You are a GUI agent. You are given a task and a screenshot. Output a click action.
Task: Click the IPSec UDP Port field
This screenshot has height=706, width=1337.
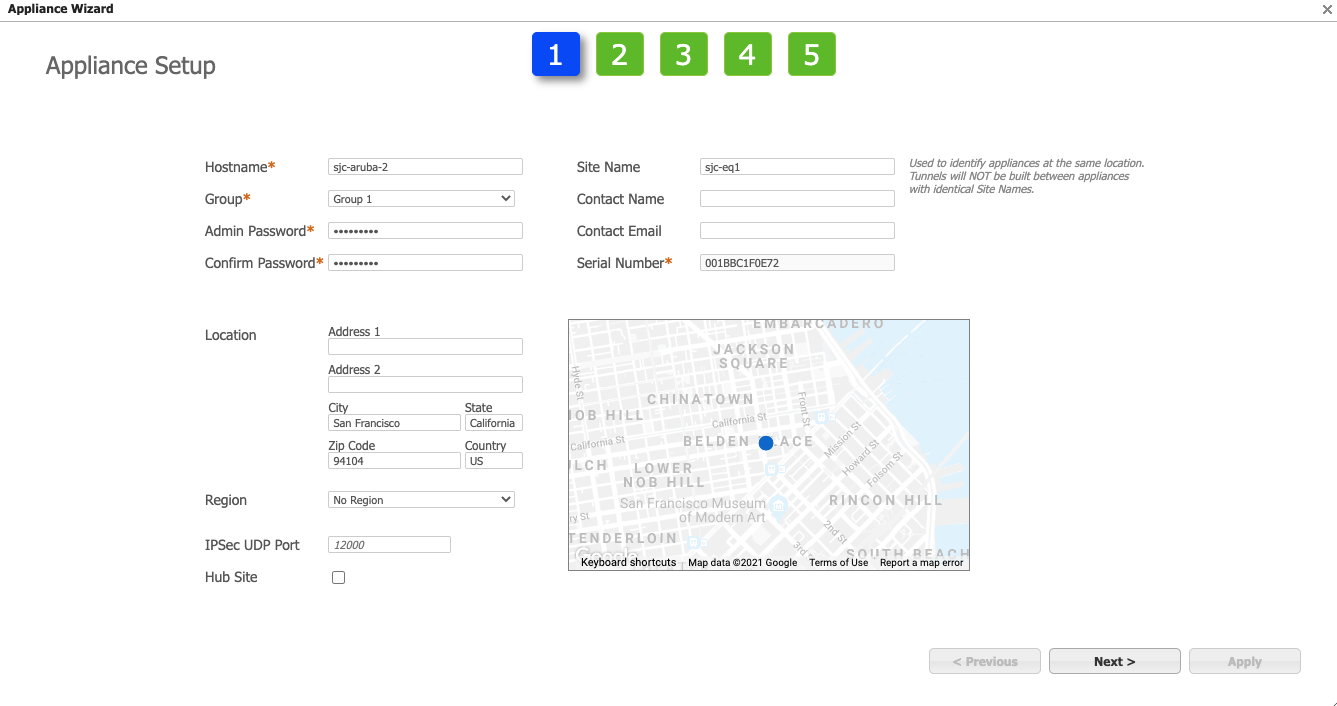pos(389,545)
